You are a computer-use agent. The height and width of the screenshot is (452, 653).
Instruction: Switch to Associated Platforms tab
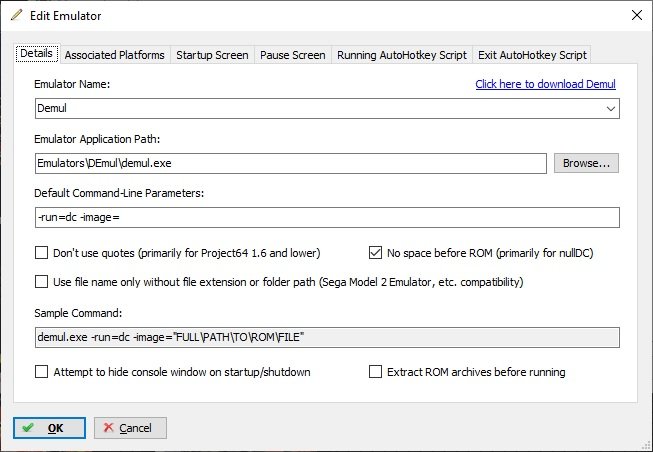click(115, 55)
